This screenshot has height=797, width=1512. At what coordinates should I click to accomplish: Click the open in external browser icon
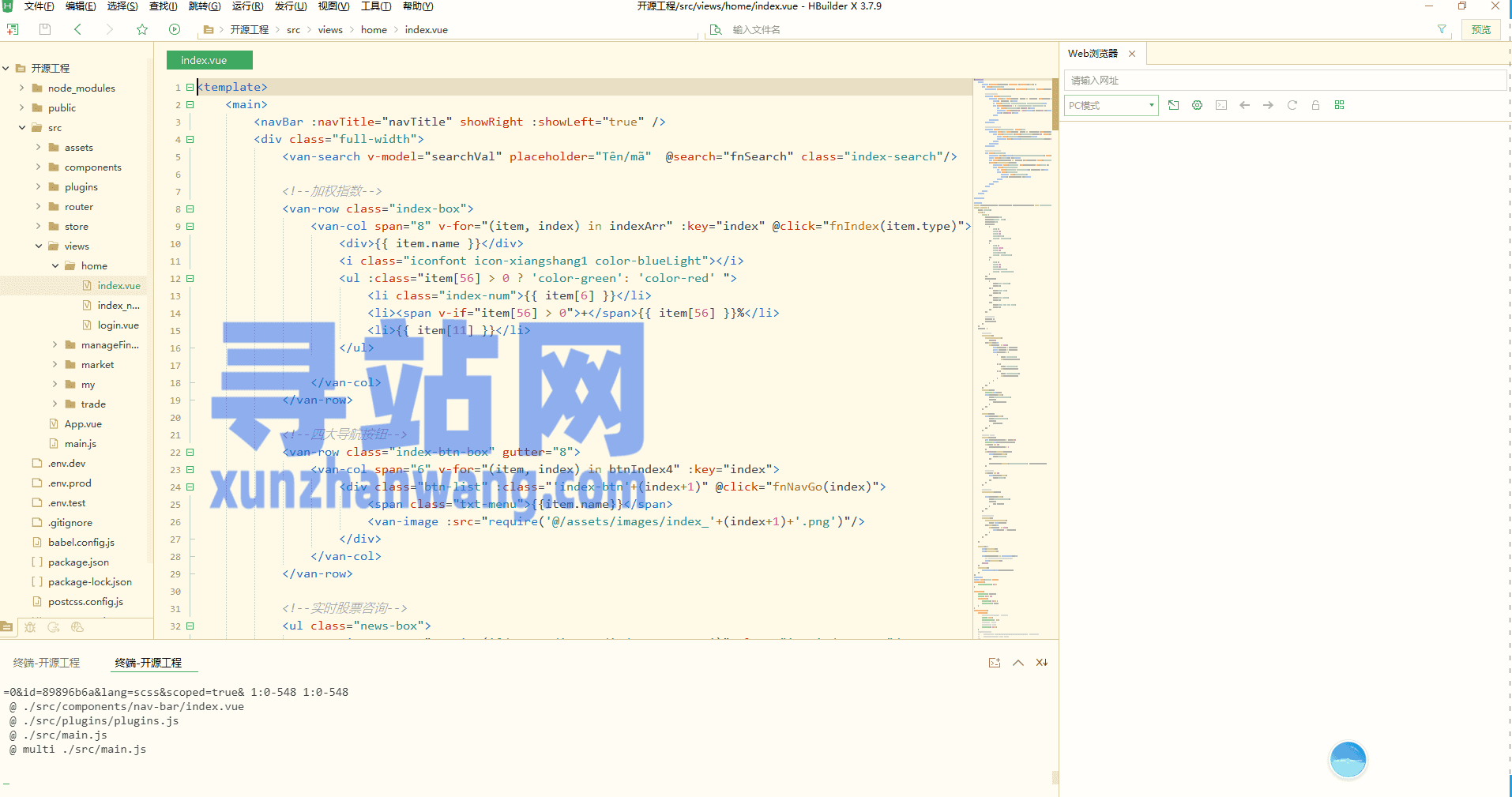(1173, 105)
